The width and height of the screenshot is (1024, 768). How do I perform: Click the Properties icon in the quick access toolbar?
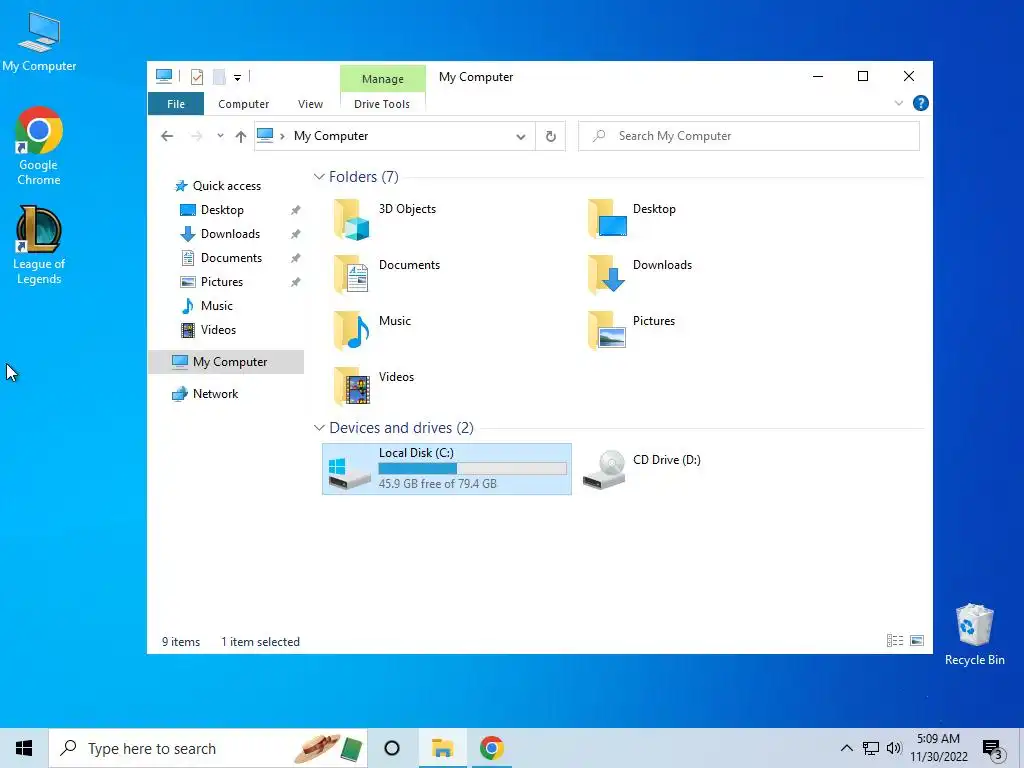197,77
